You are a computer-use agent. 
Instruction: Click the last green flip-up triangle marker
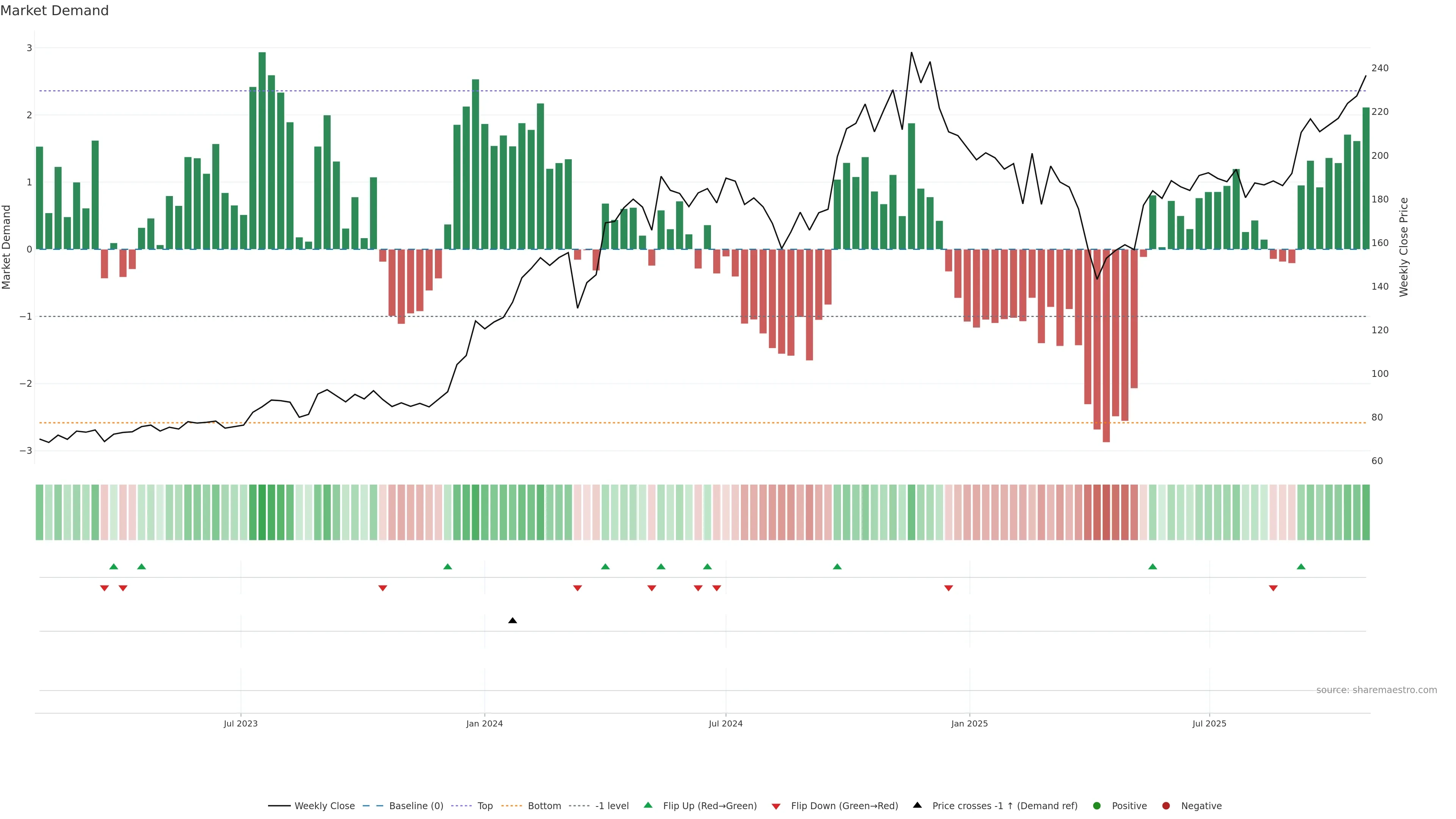pos(1301,566)
